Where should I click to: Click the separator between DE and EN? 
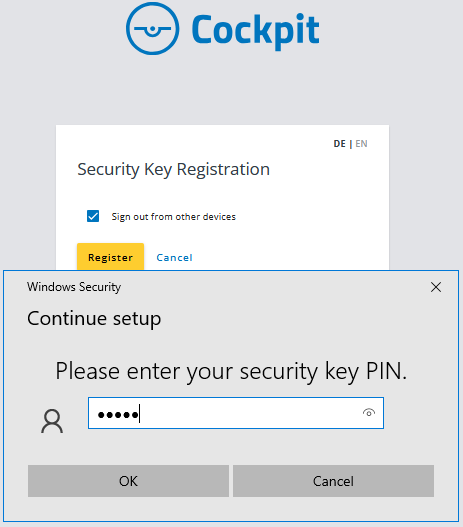[350, 144]
